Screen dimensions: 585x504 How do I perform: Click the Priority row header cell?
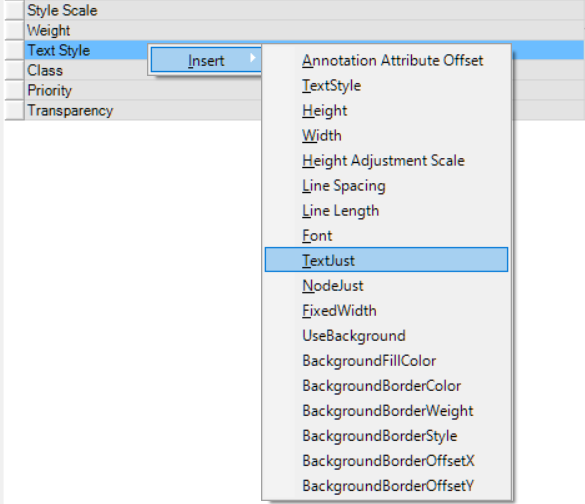pyautogui.click(x=15, y=90)
